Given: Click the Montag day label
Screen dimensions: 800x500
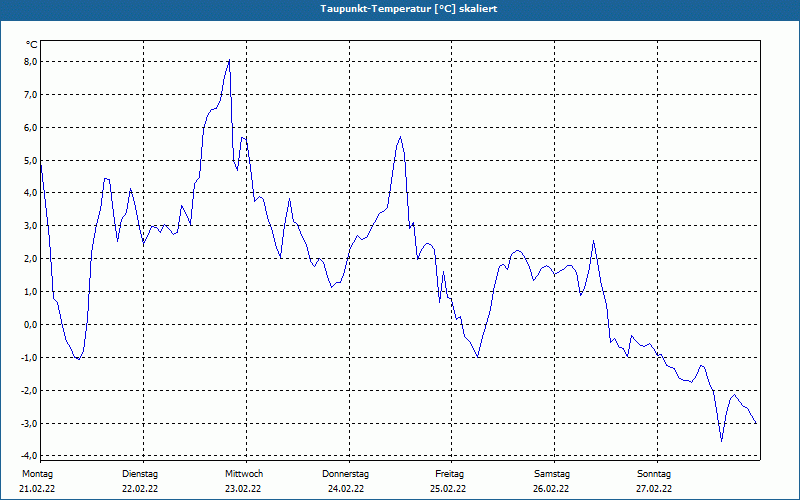Looking at the screenshot, I should [37, 474].
